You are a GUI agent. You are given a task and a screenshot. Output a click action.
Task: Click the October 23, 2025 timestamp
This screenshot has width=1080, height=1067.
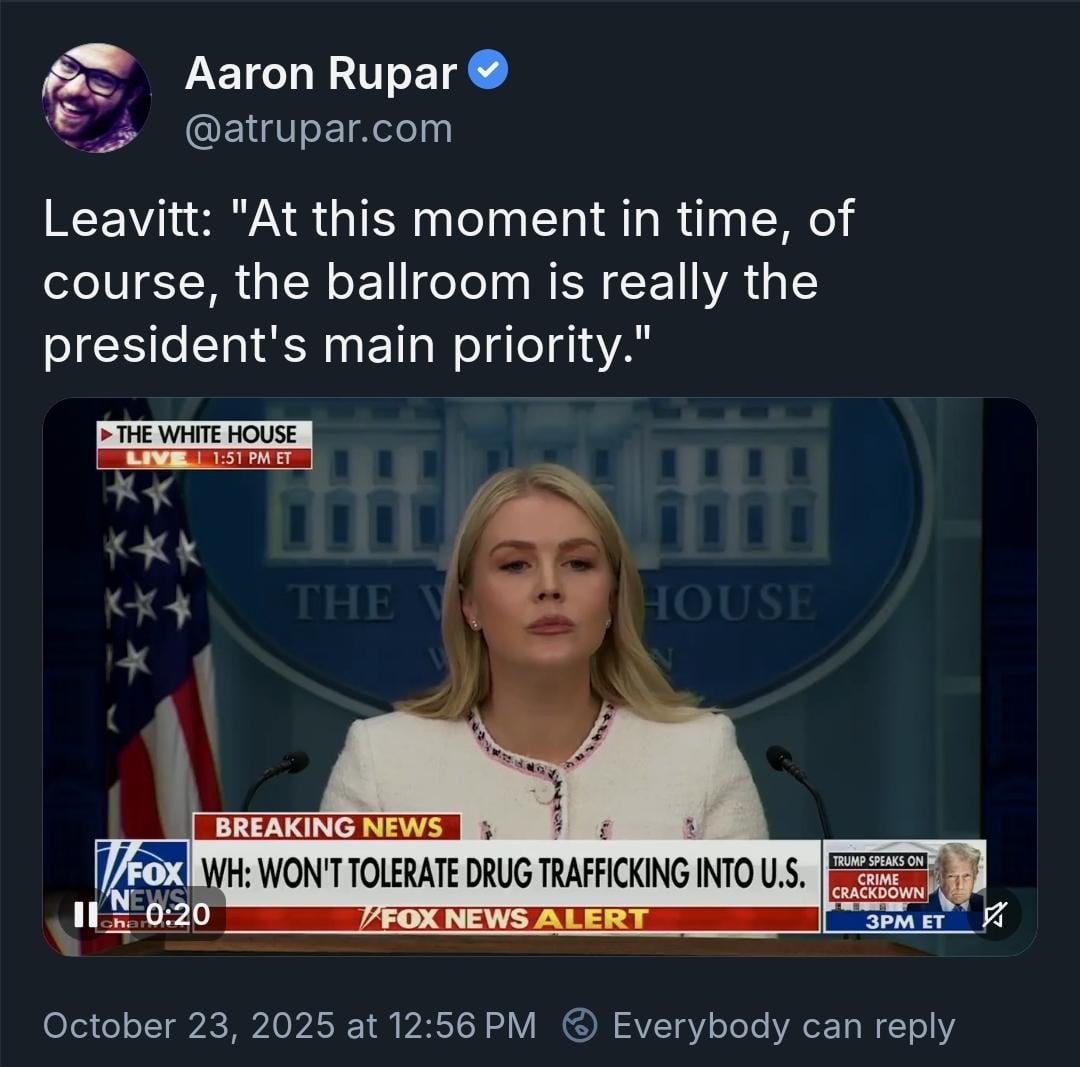290,1026
